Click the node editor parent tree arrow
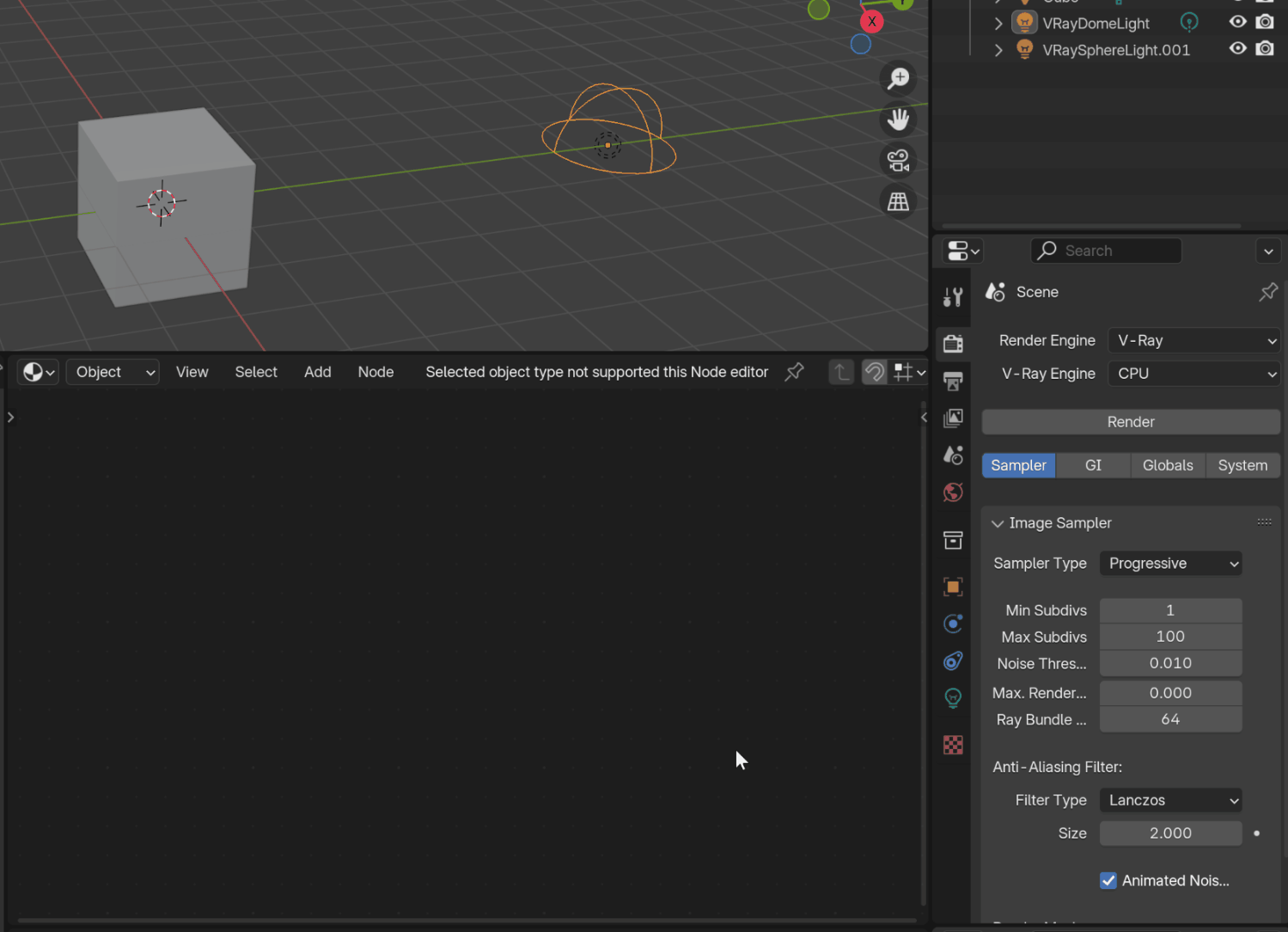The image size is (1288, 932). [x=841, y=372]
